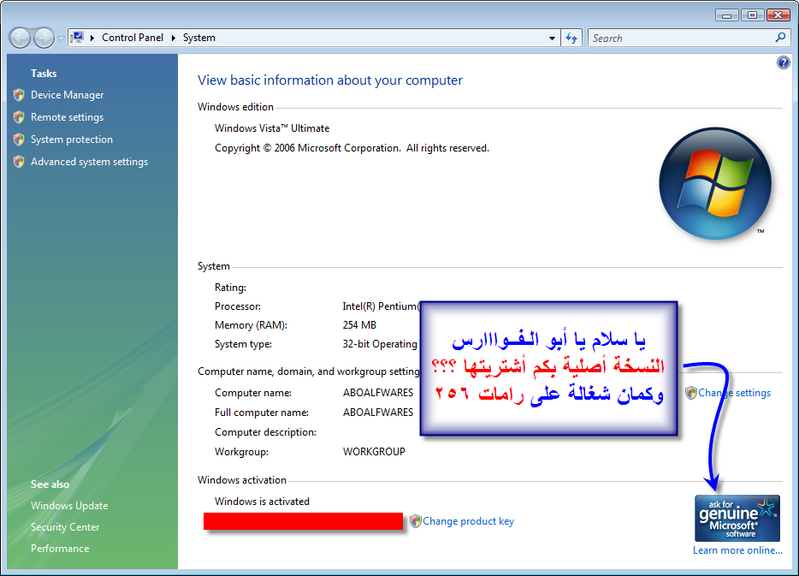Viewport: 799px width, 576px height.
Task: Click the Ask for genuine Microsoft software badge
Action: tap(737, 518)
